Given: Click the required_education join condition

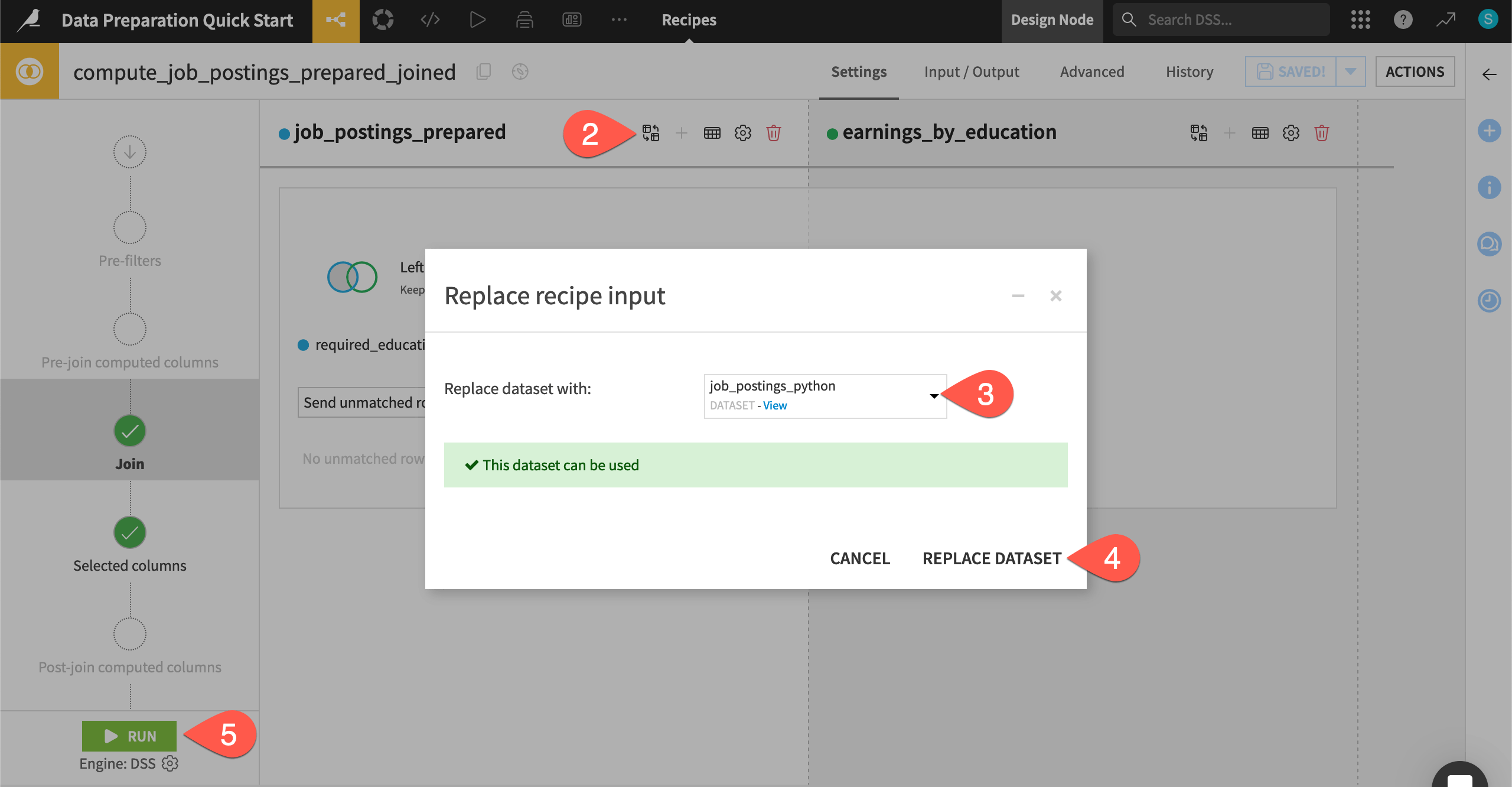Looking at the screenshot, I should (x=362, y=344).
